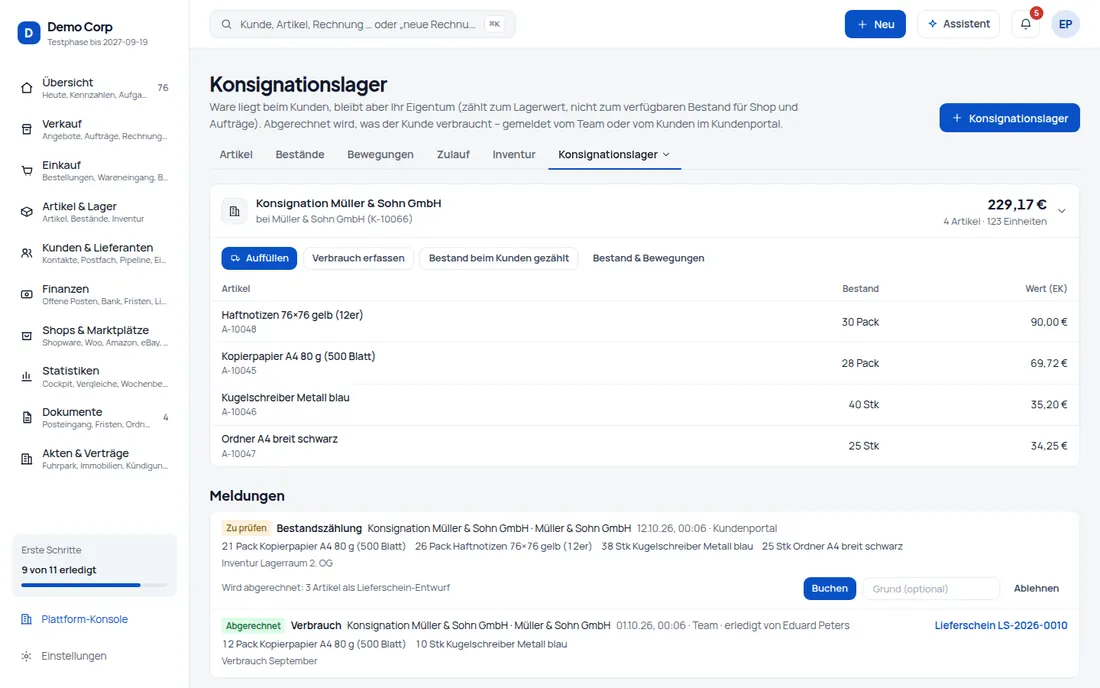
Task: Click the 229,17 € total value
Action: point(1017,205)
